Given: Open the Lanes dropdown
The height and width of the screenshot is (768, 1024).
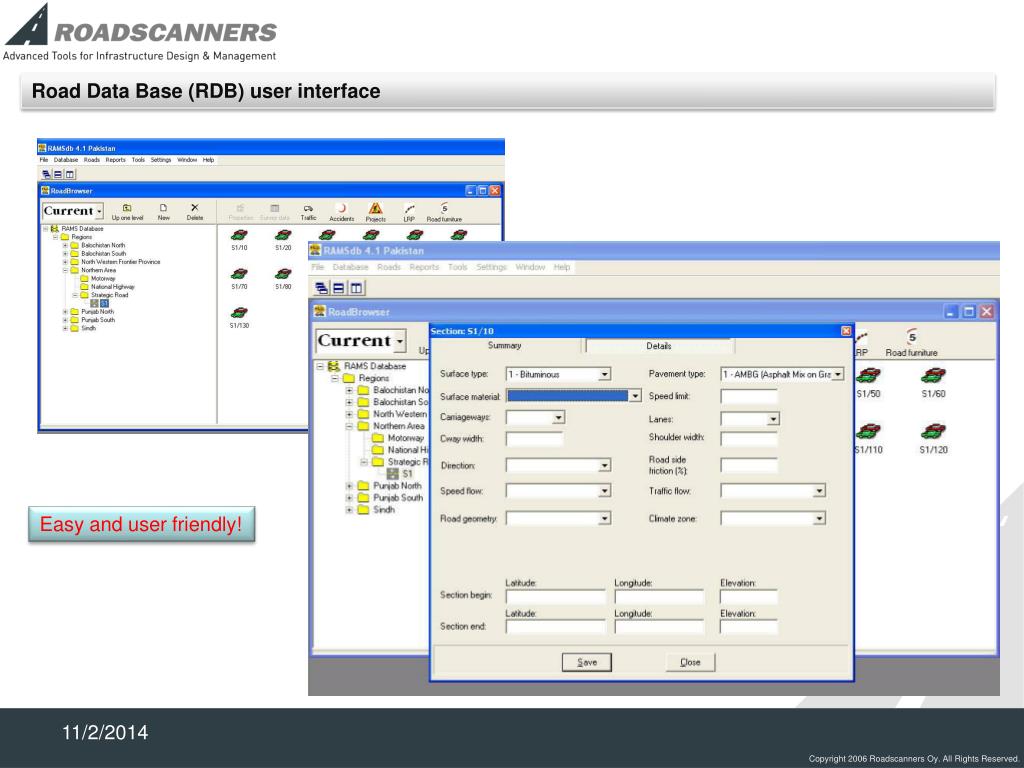Looking at the screenshot, I should (x=773, y=419).
